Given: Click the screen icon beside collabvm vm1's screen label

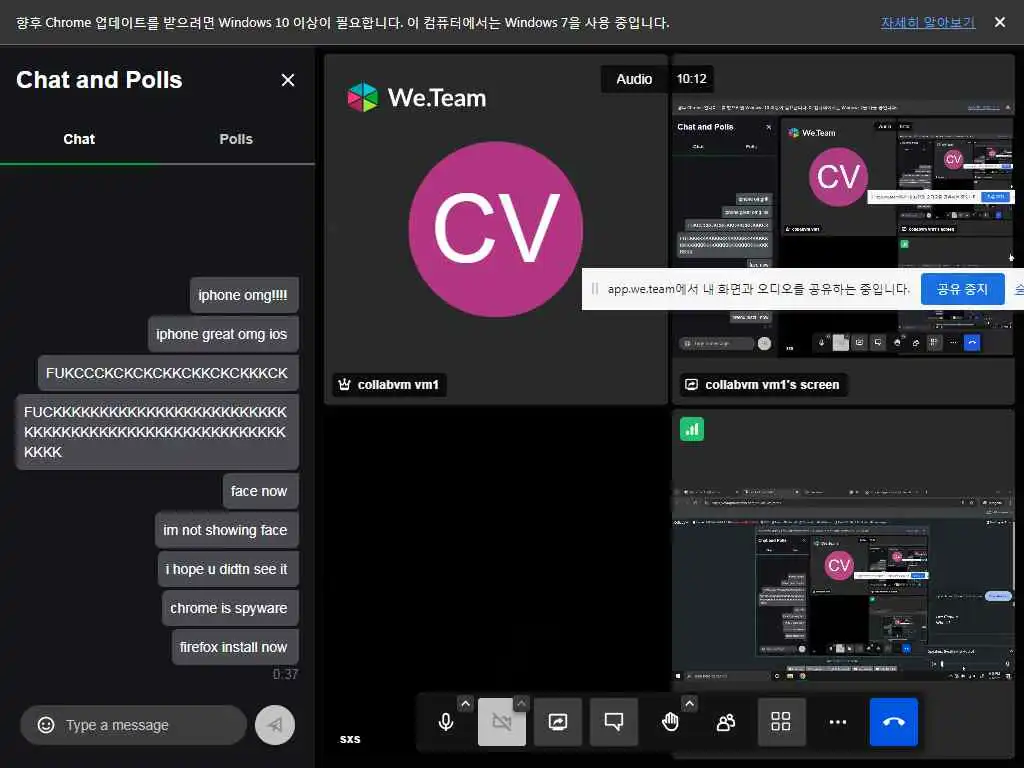Looking at the screenshot, I should [692, 385].
